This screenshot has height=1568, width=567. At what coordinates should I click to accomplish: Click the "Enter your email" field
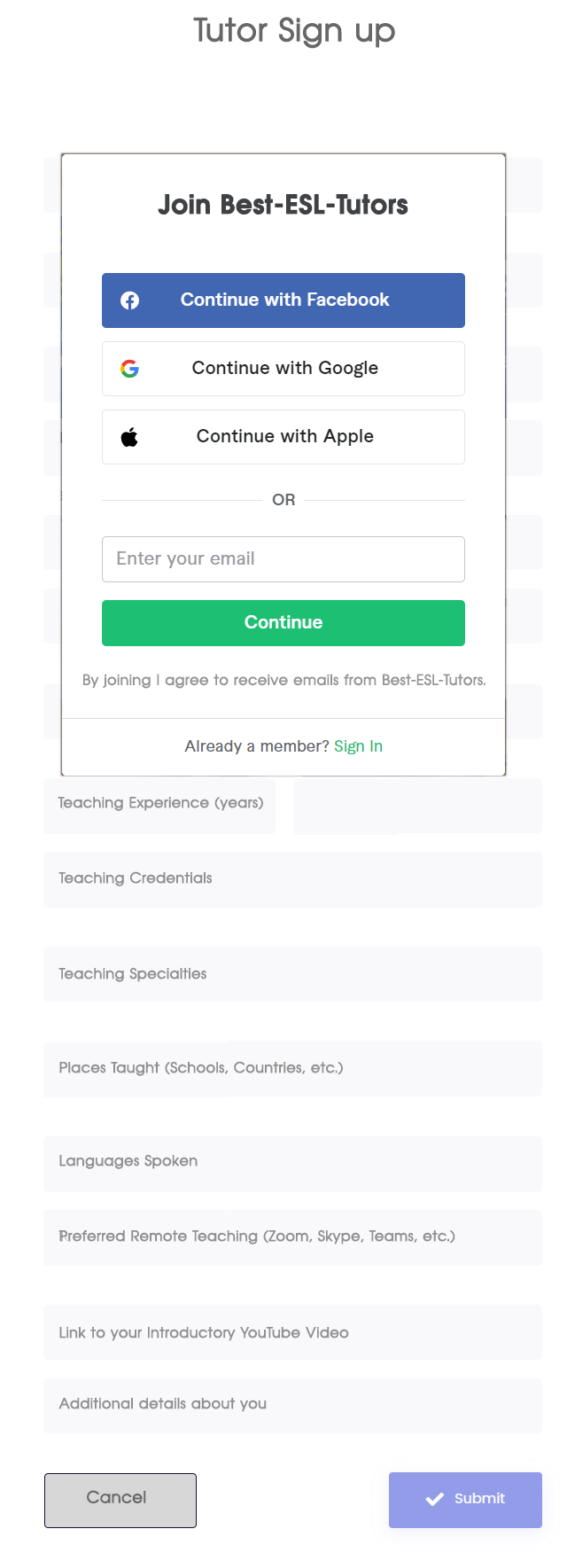[x=283, y=559]
